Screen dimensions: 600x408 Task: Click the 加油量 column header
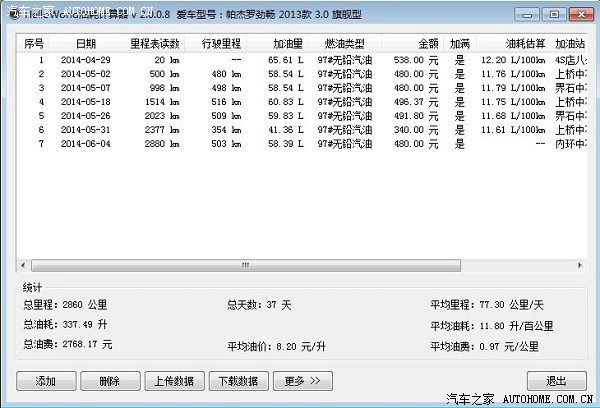(x=287, y=45)
